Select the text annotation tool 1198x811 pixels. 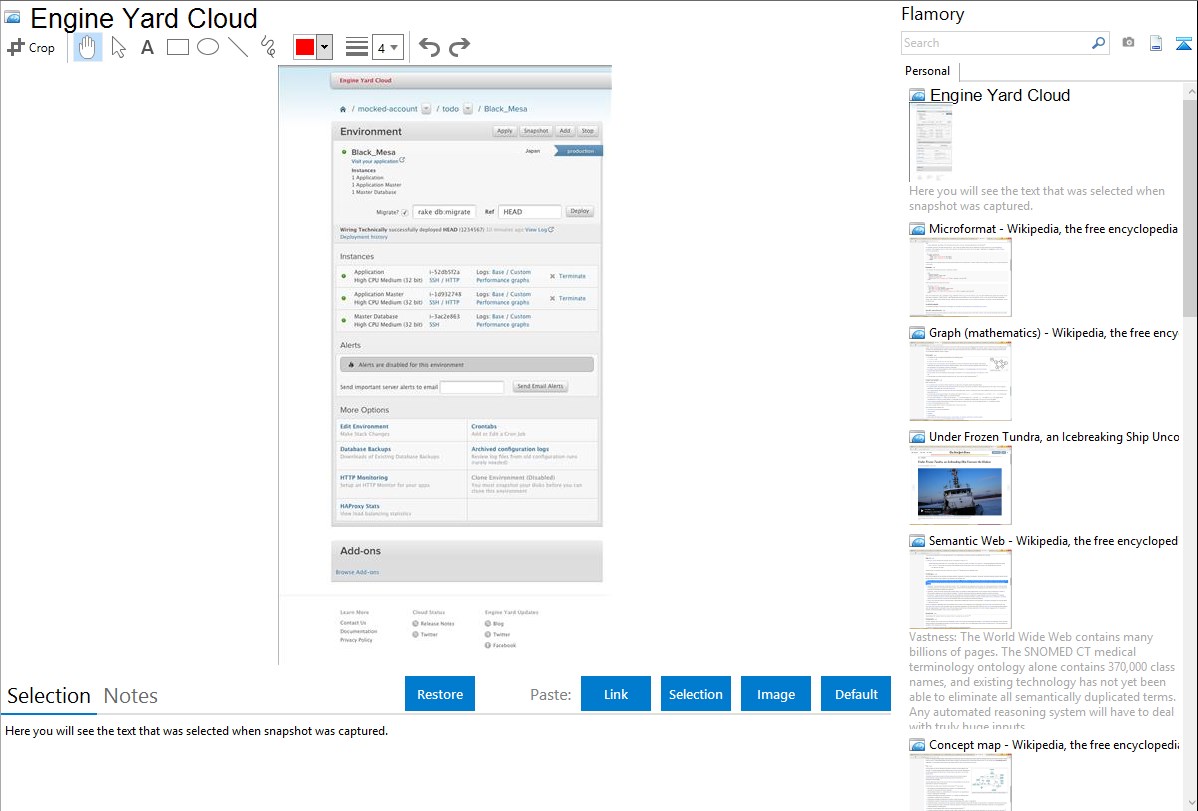(147, 47)
